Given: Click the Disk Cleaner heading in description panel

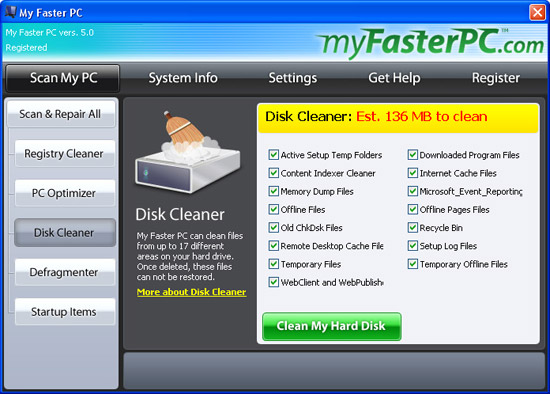Looking at the screenshot, I should 180,214.
